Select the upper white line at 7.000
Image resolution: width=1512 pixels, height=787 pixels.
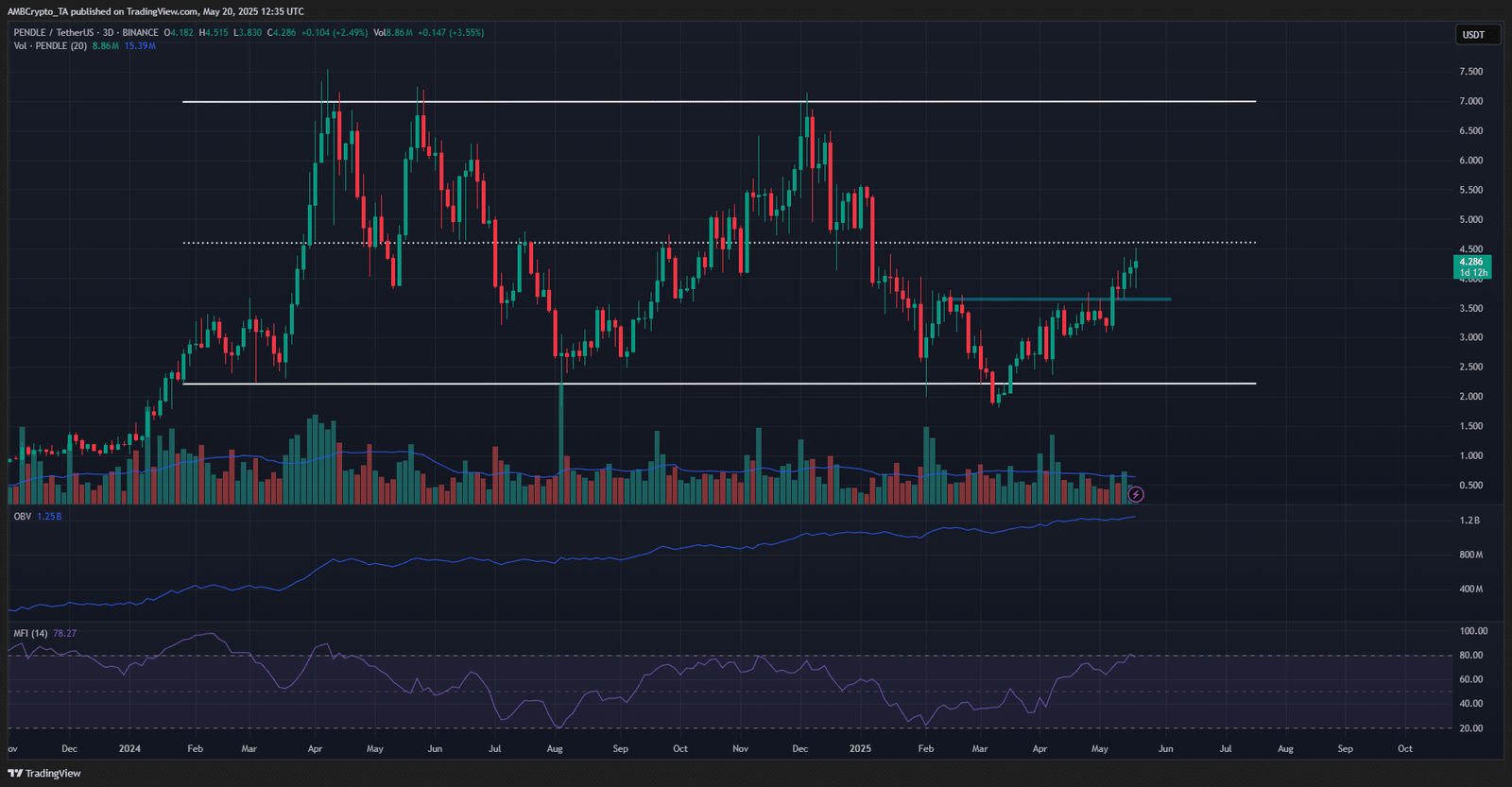coord(719,101)
